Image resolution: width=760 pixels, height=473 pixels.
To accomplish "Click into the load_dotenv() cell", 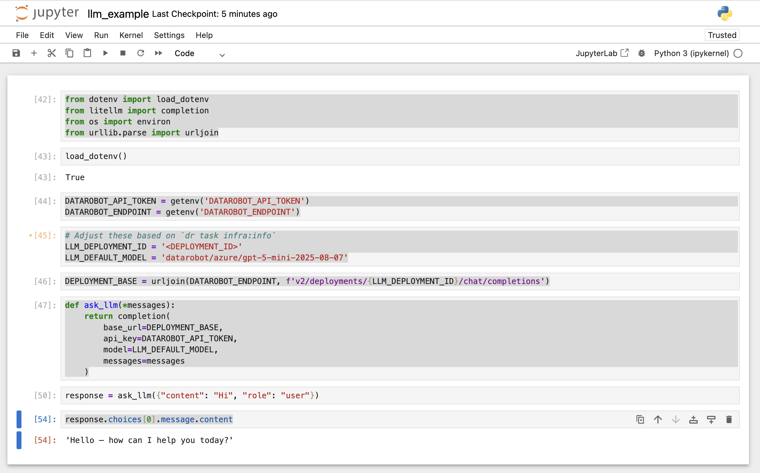I will tap(400, 156).
